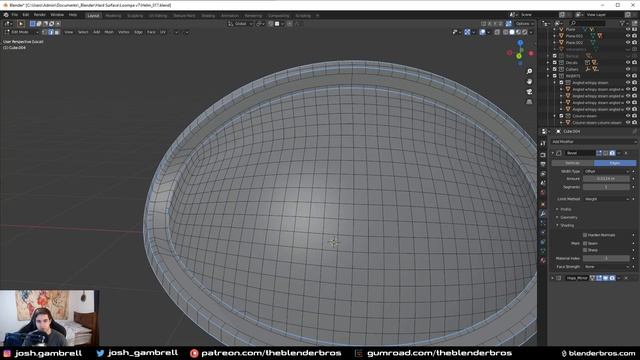Open File menu
Image resolution: width=640 pixels, height=360 pixels.
(15, 15)
